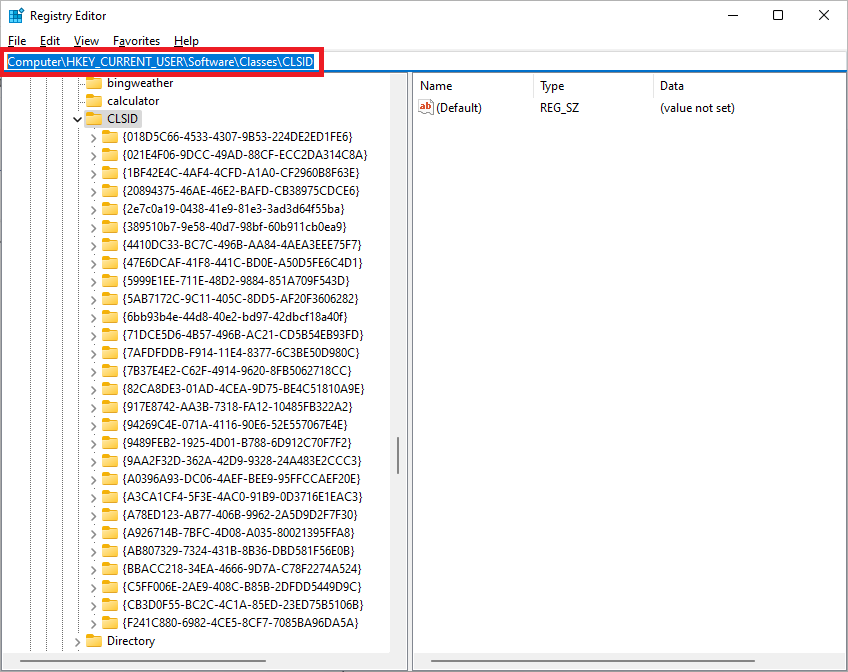Expand key {389510b7-9e58-40d7-98bf-60b911cb0ea9}
The width and height of the screenshot is (848, 672).
(93, 228)
